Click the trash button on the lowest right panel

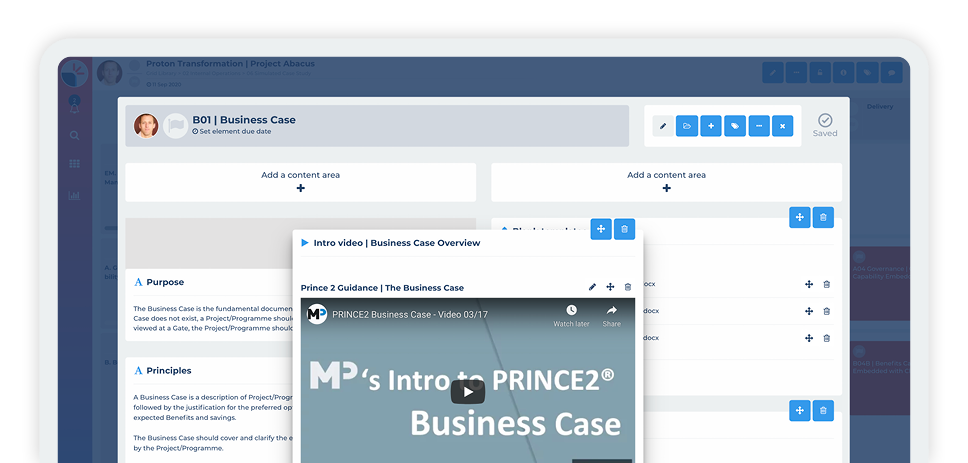[x=823, y=411]
